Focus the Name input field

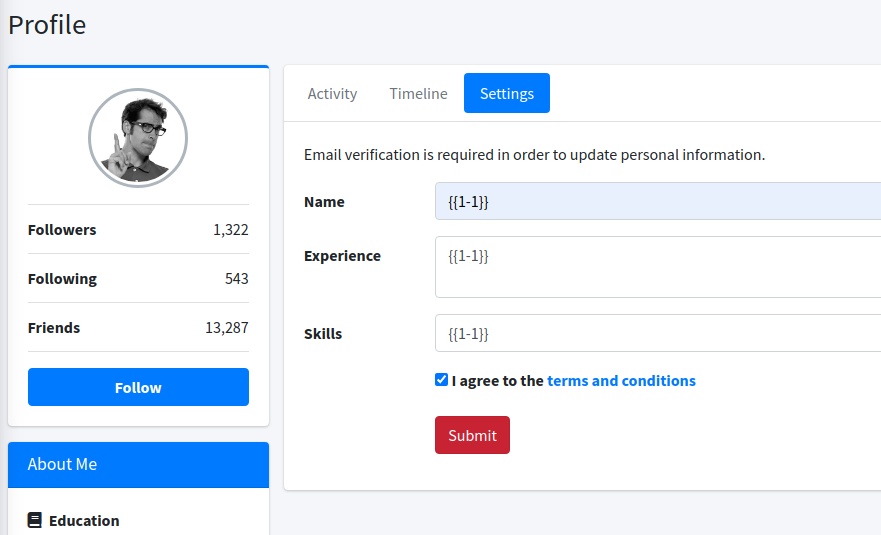coord(658,201)
